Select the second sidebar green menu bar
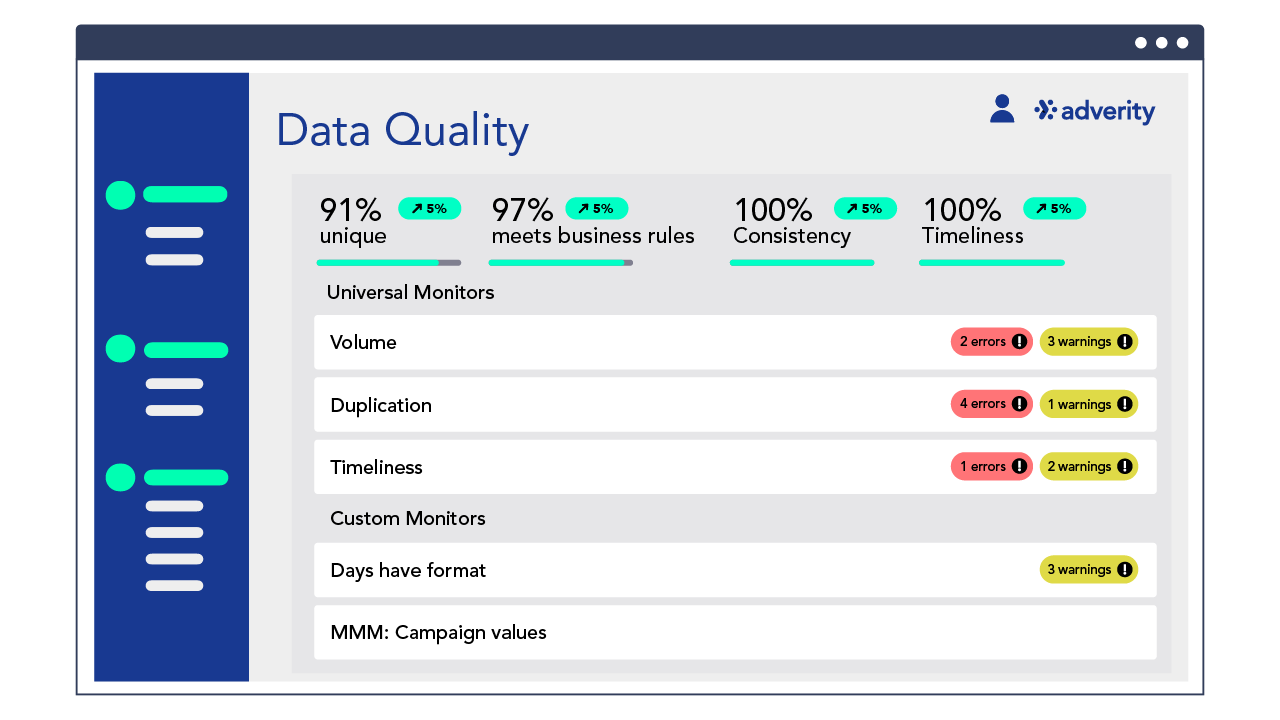This screenshot has width=1280, height=720. click(186, 350)
